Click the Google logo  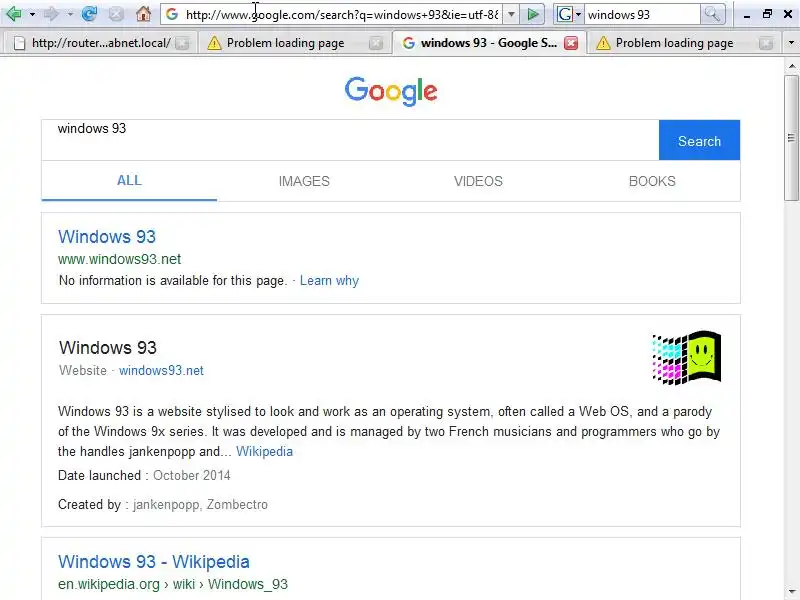tap(391, 91)
